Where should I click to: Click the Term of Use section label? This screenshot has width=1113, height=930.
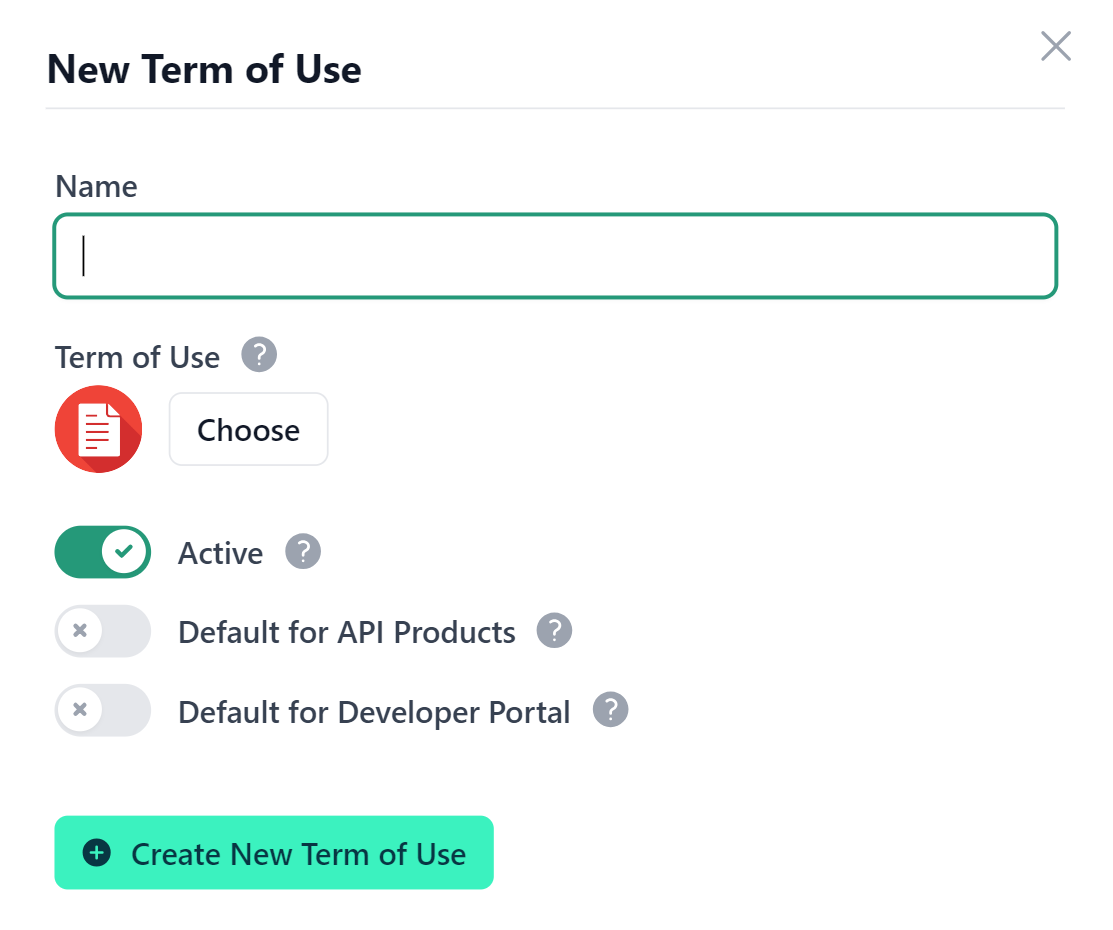click(x=137, y=356)
